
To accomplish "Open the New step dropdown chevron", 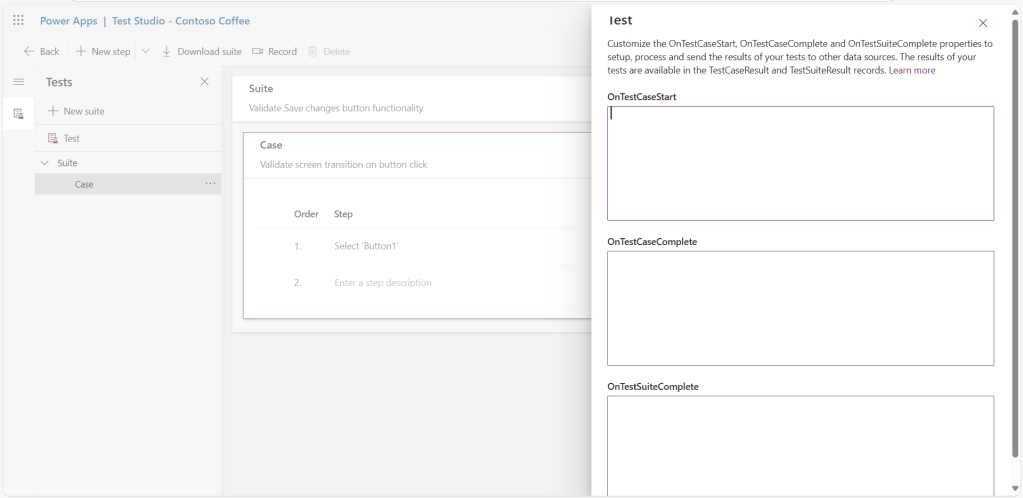I will point(145,51).
